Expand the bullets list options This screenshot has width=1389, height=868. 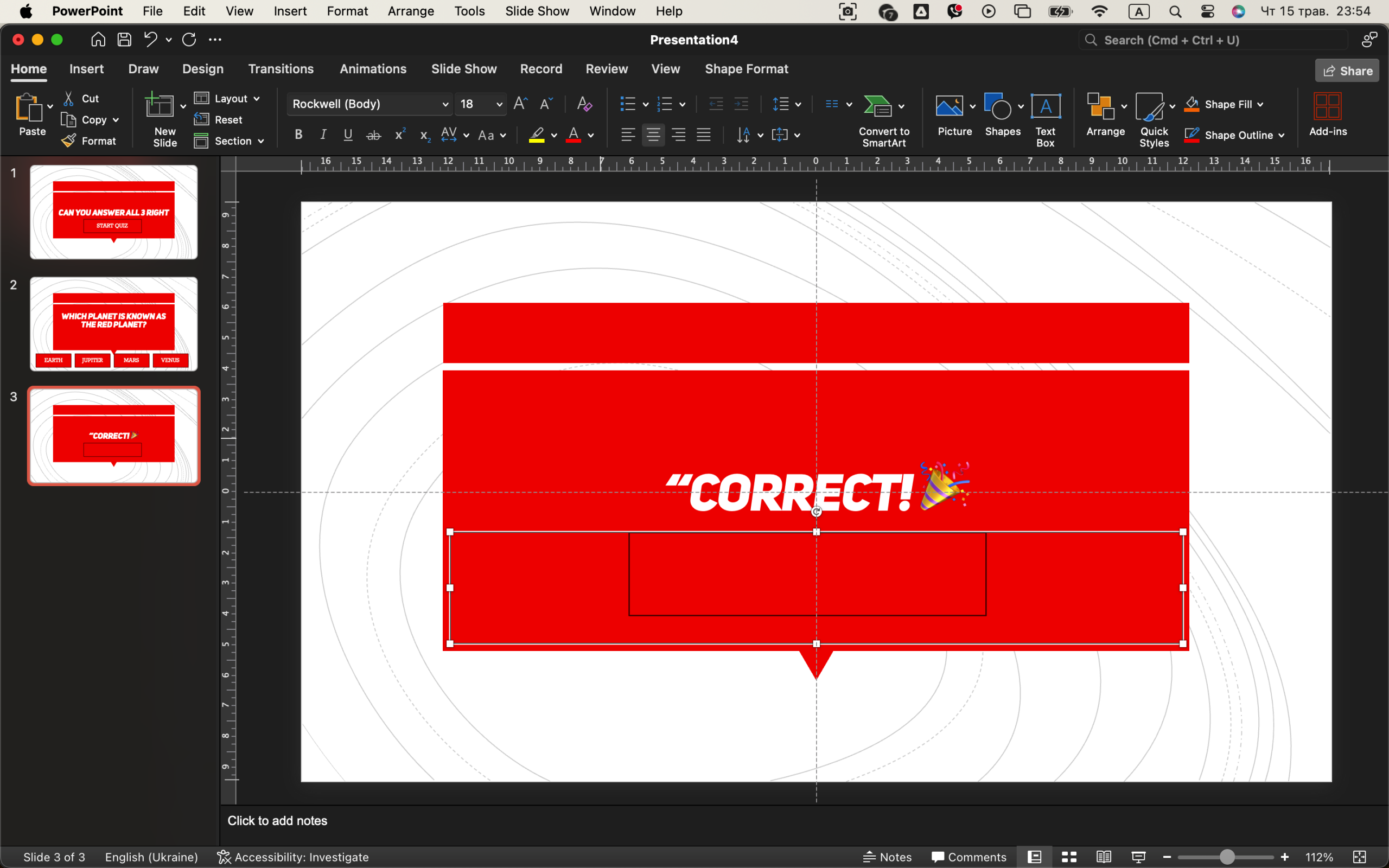(x=646, y=105)
